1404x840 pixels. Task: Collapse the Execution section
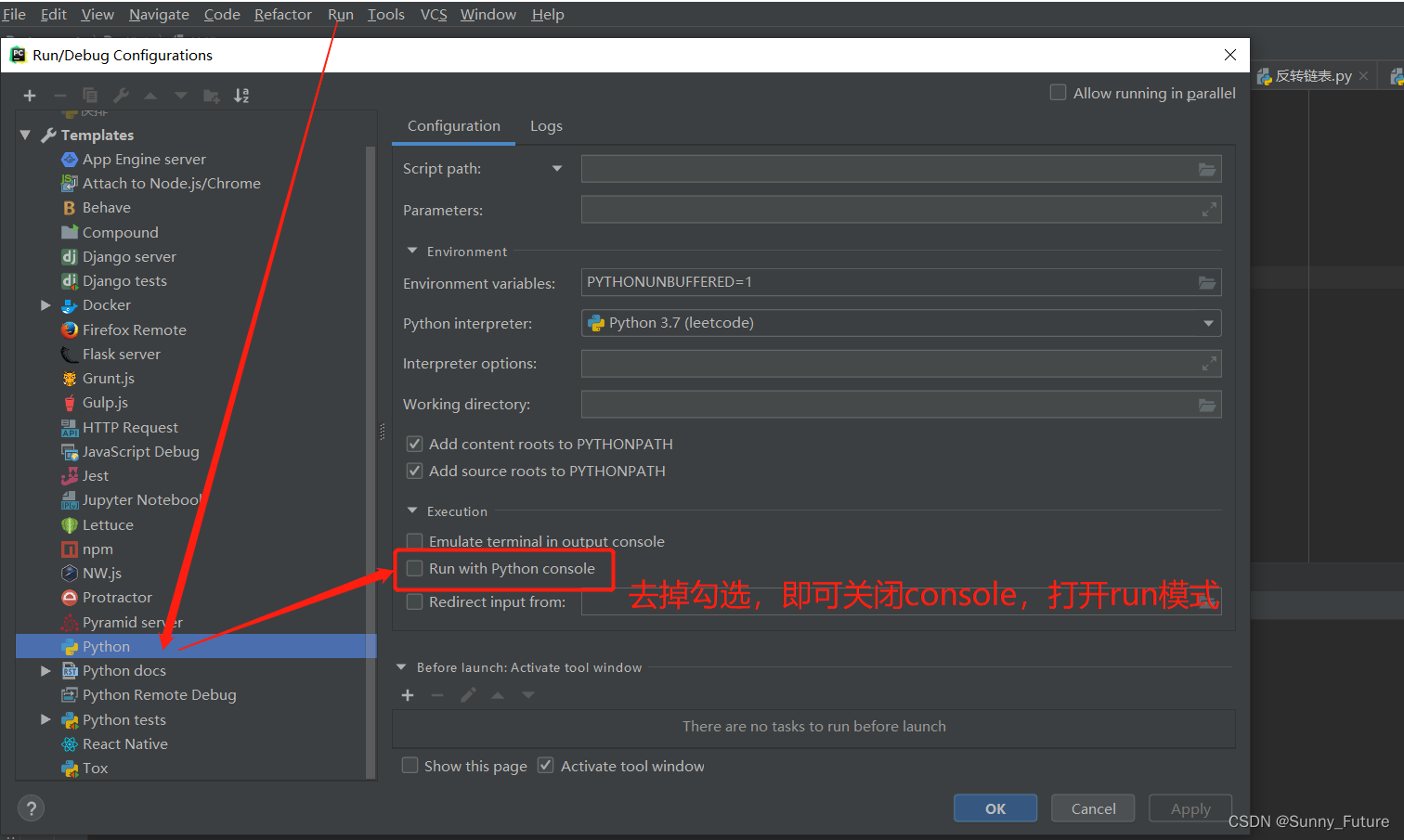click(412, 511)
